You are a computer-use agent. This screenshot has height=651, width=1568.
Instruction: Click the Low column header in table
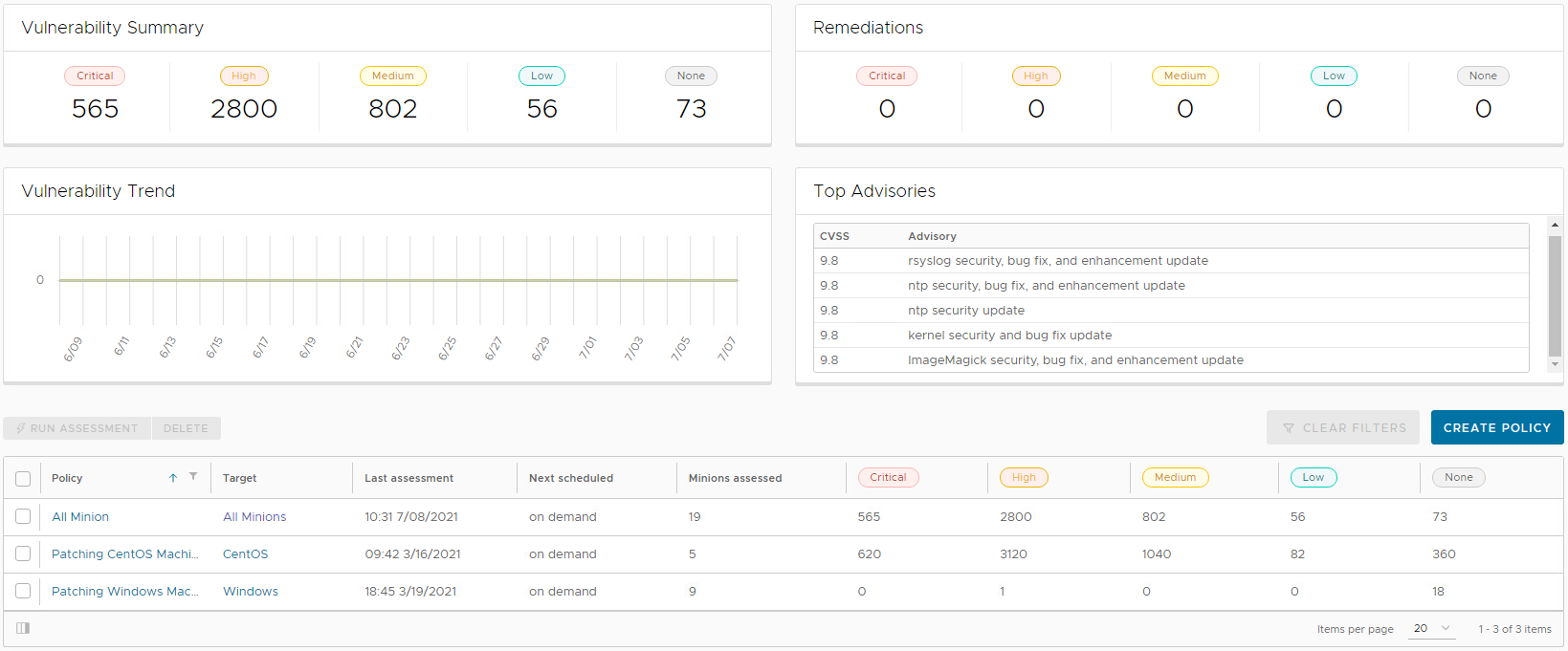pos(1314,477)
